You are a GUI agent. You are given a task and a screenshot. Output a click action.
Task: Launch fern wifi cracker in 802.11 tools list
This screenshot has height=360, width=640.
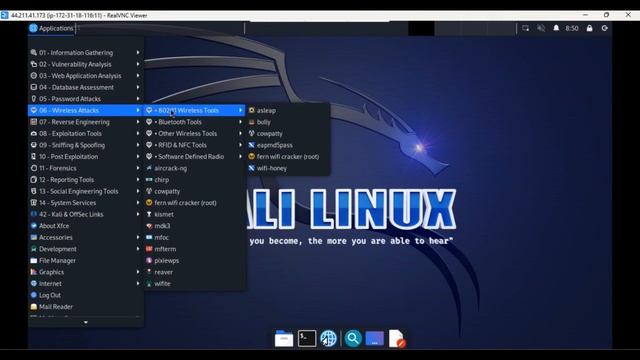pyautogui.click(x=288, y=156)
